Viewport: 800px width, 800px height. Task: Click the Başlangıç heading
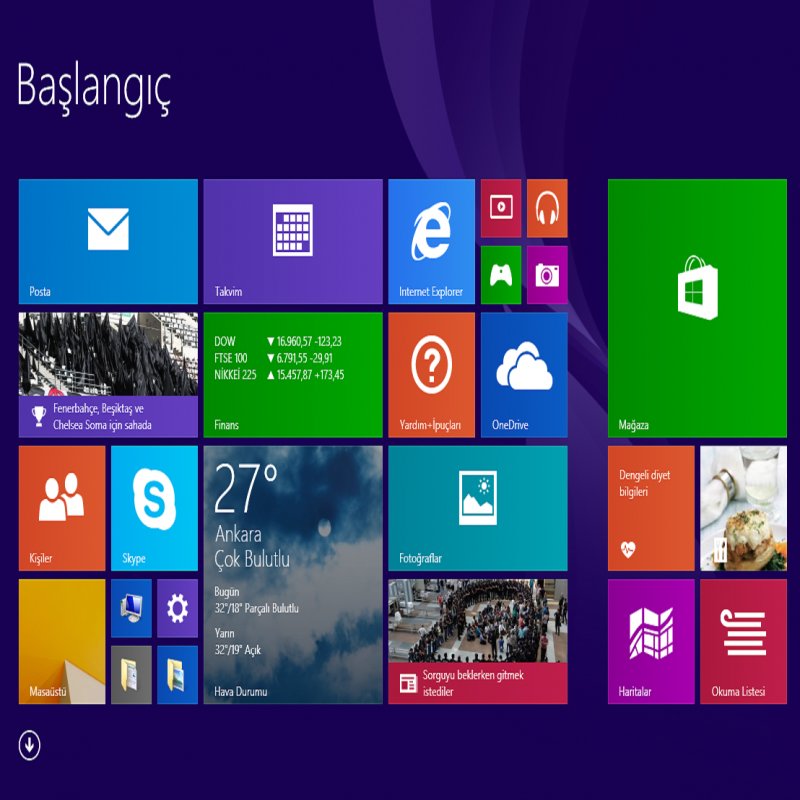(x=94, y=87)
